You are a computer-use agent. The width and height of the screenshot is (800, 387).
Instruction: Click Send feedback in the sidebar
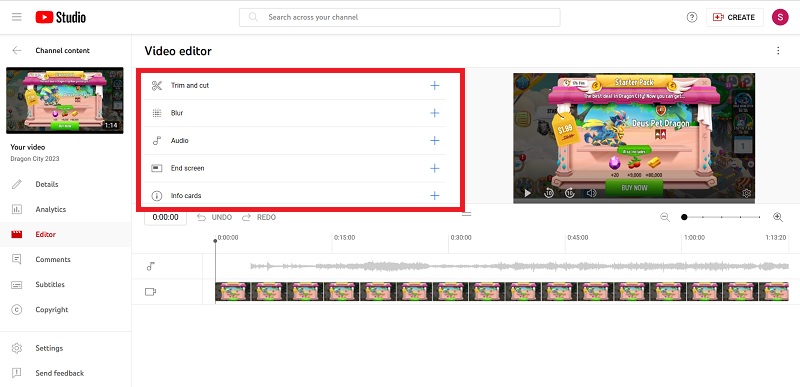pyautogui.click(x=65, y=373)
